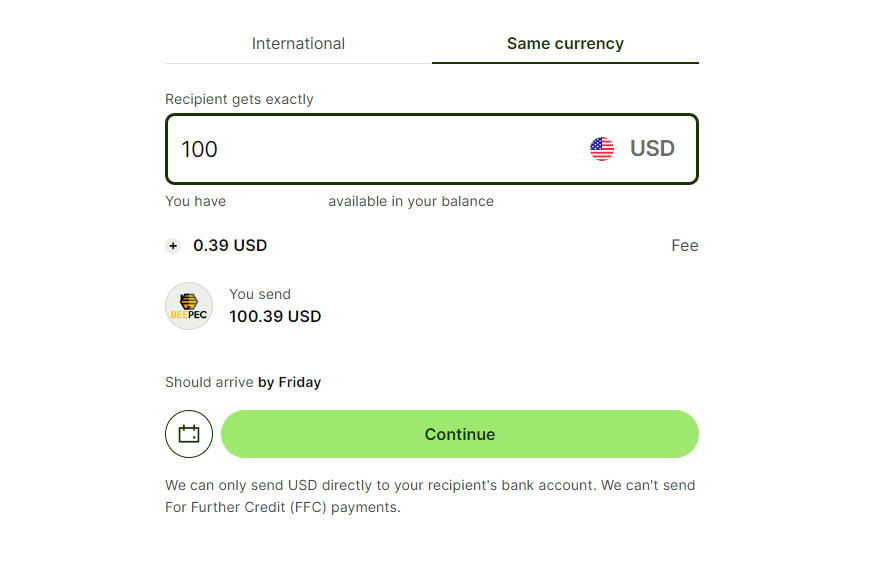Screen dimensions: 869x579
Task: Click inside the recipient amount field
Action: [x=350, y=148]
